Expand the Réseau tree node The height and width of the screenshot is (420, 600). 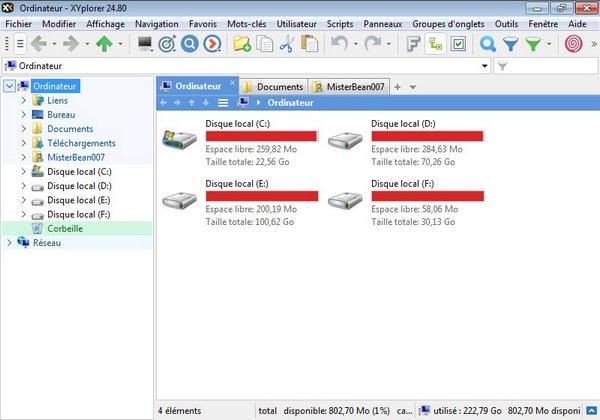point(9,243)
